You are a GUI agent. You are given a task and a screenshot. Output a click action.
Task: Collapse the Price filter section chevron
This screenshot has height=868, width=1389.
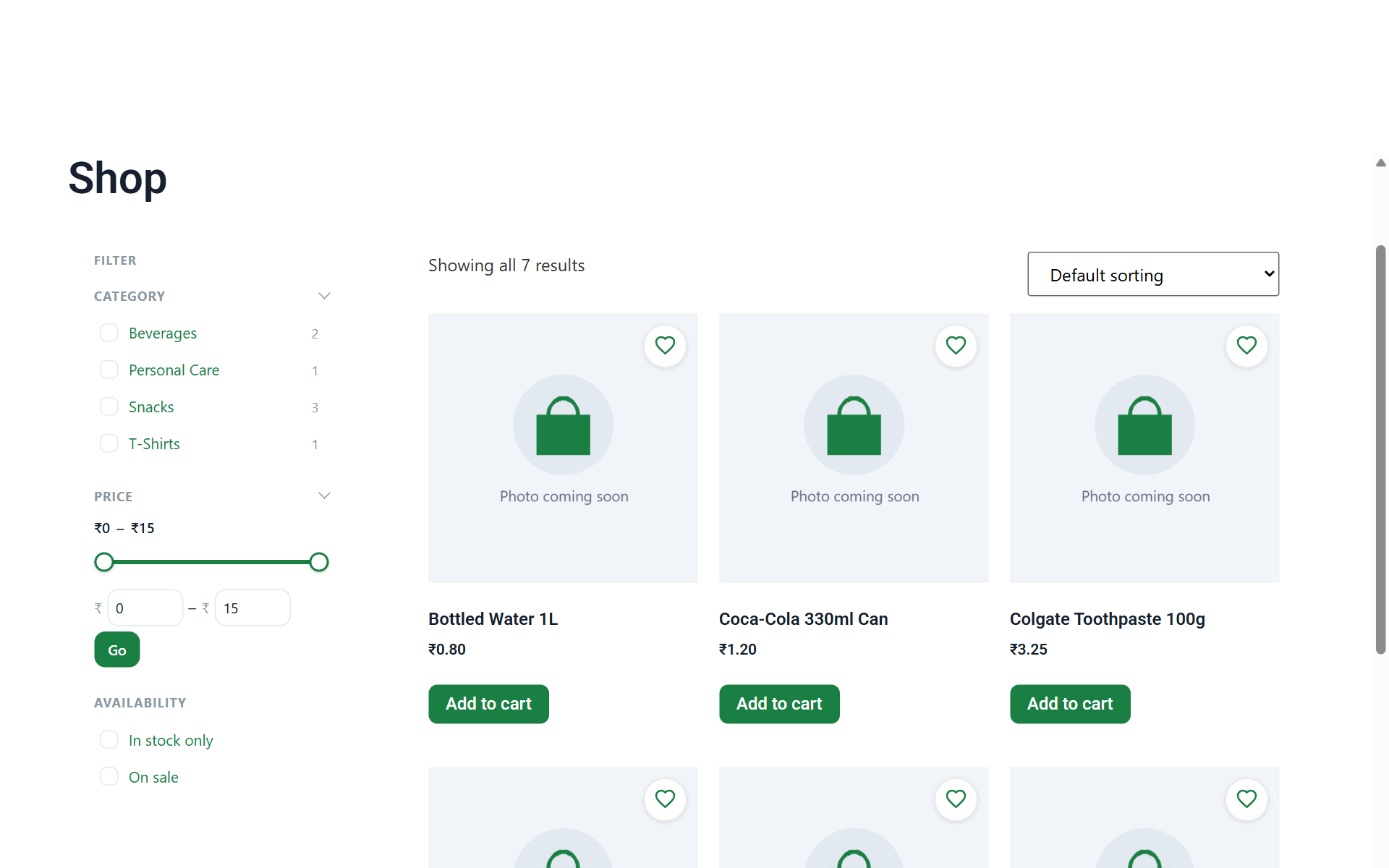pyautogui.click(x=324, y=495)
